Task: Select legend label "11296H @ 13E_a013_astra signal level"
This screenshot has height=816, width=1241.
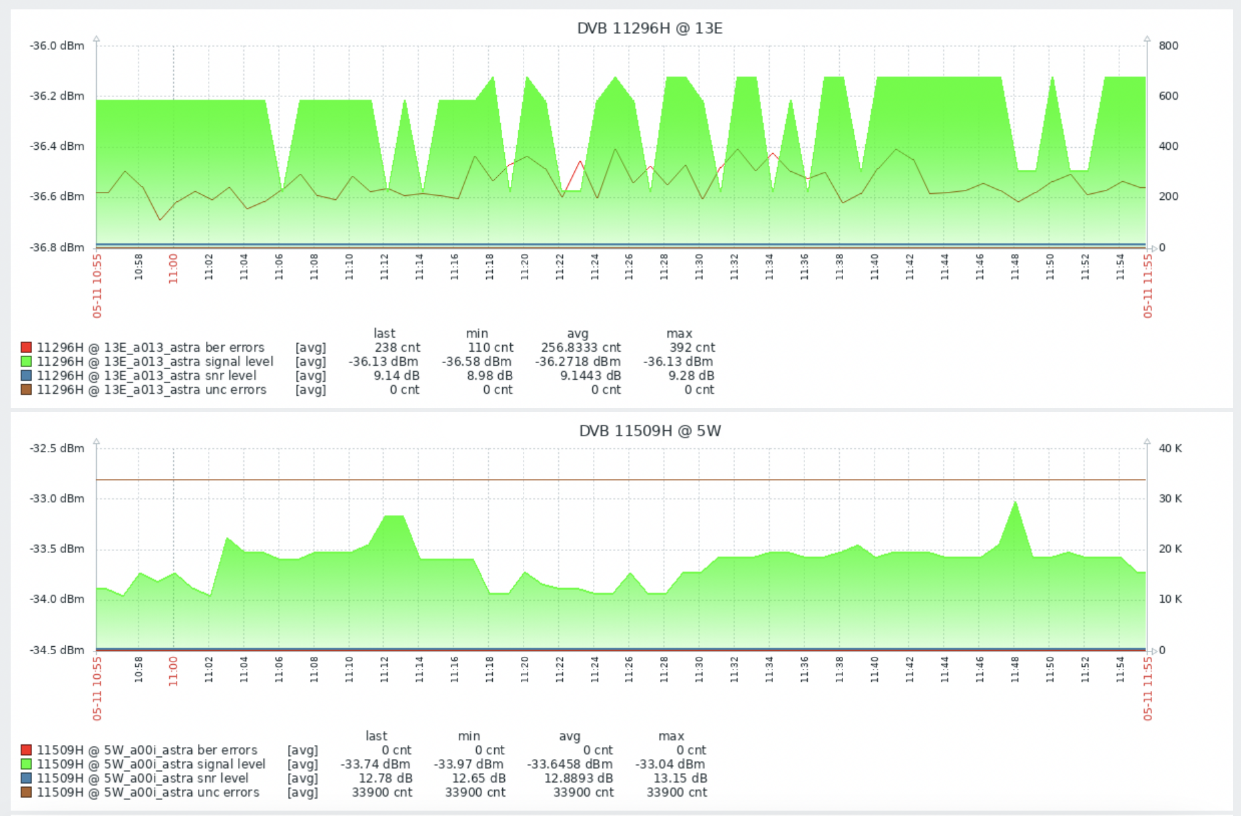Action: pos(155,361)
